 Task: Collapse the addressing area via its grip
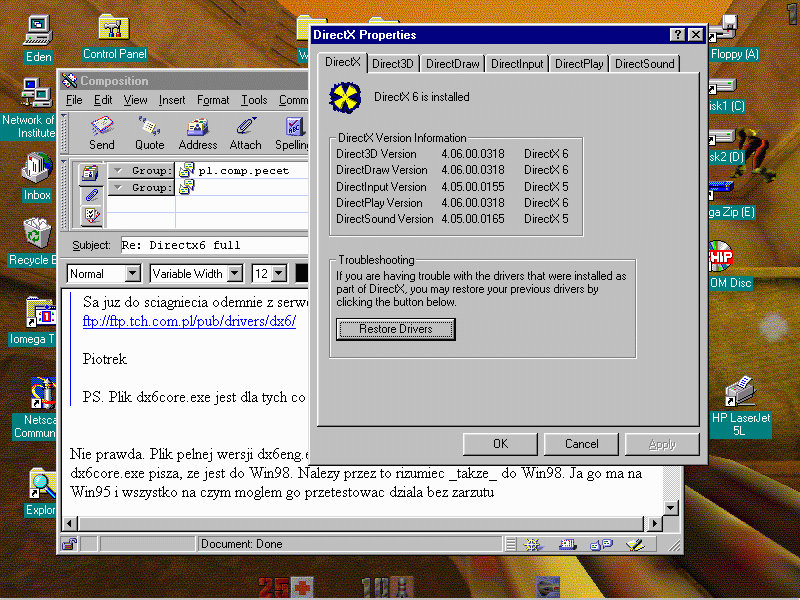click(64, 194)
